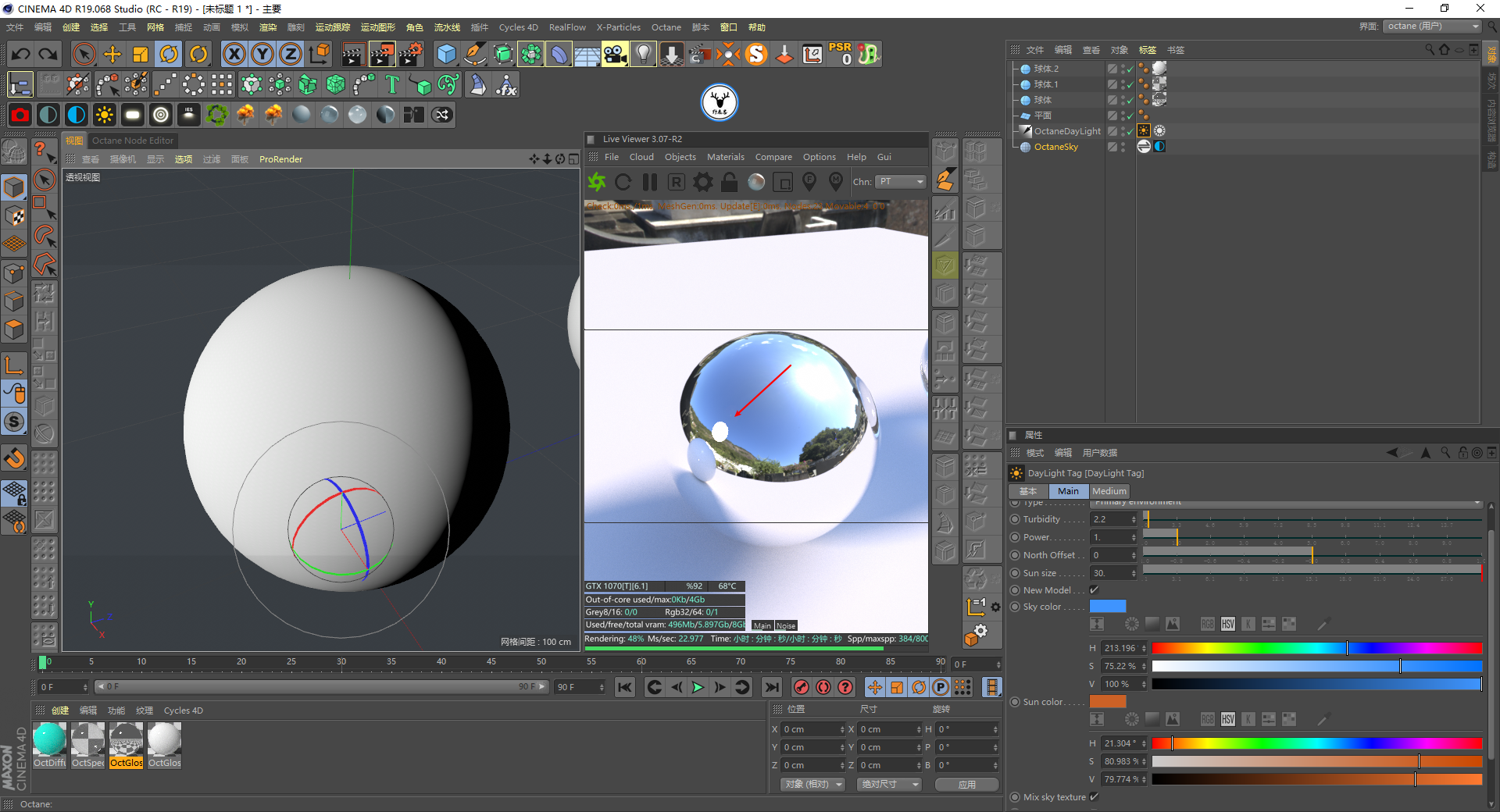This screenshot has height=812, width=1500.
Task: Click the search magnifier in Object Manager
Action: (x=1430, y=49)
